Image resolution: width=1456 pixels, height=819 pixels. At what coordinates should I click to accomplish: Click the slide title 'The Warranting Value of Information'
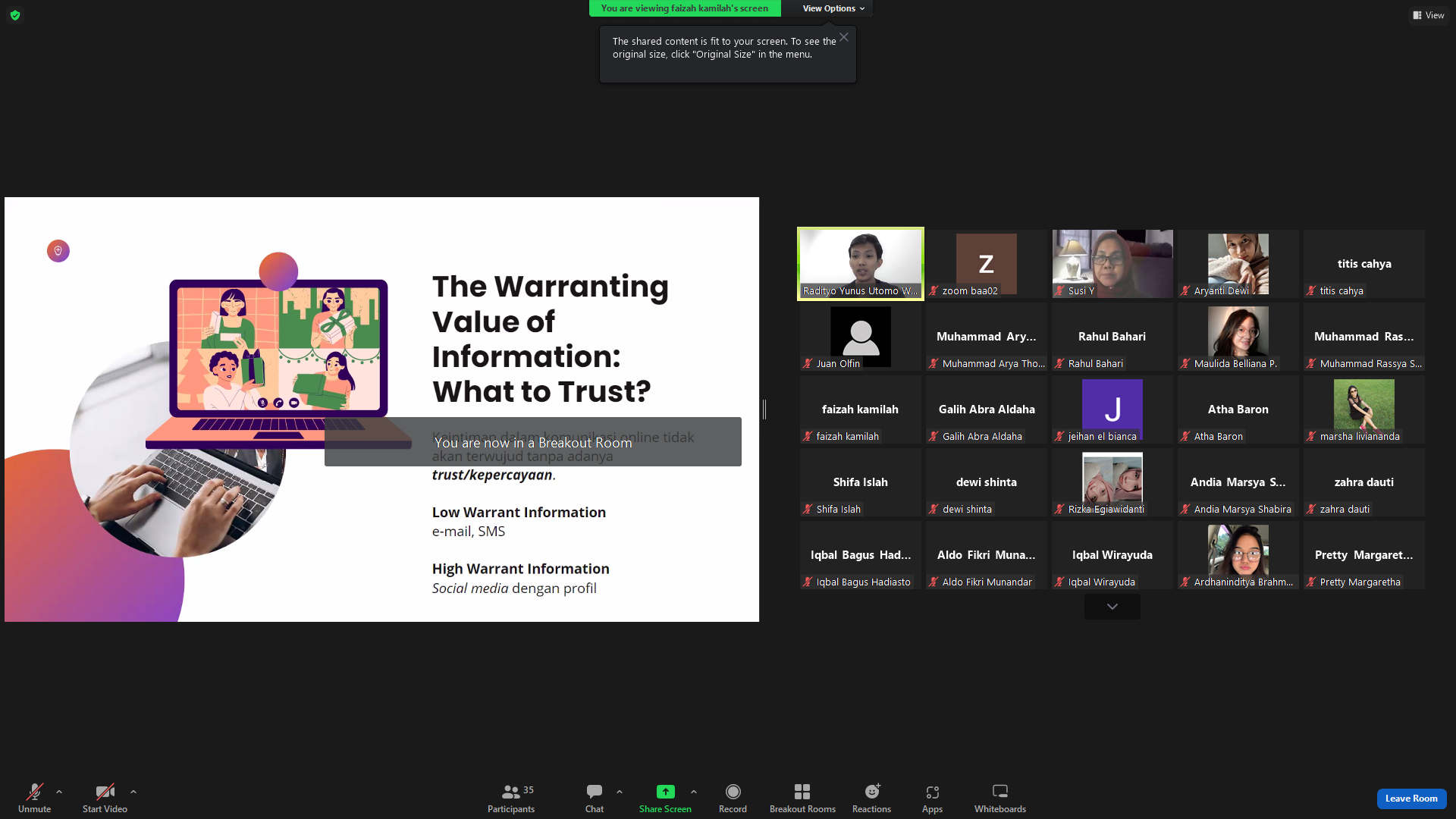[x=551, y=339]
